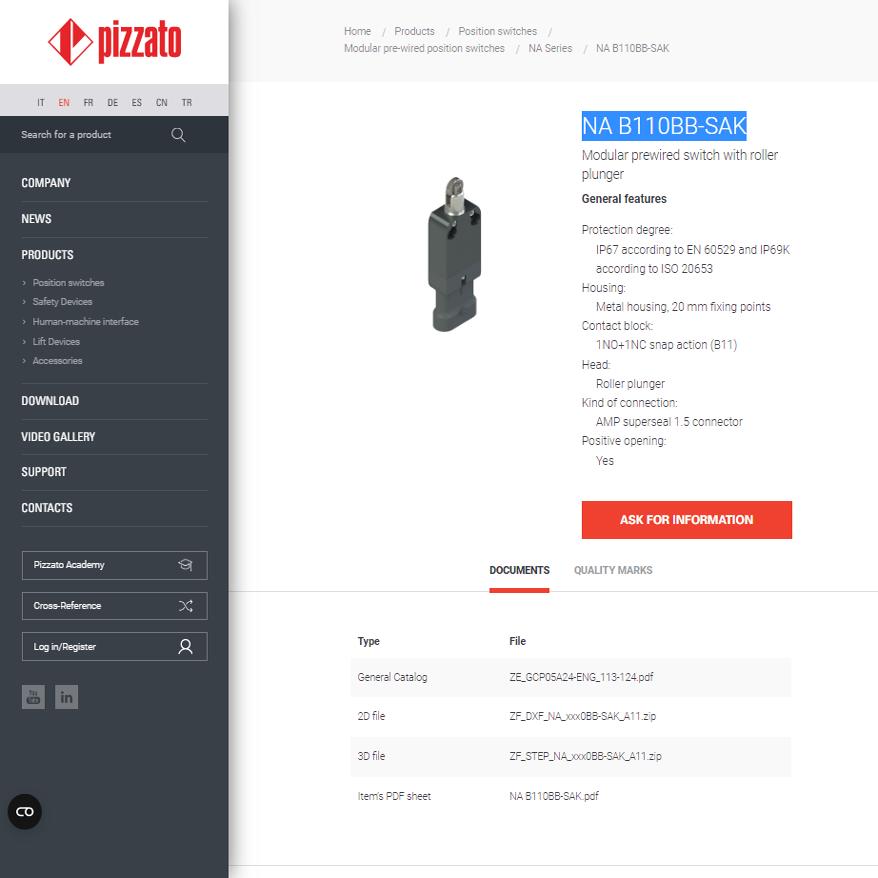Click '3D file' type cell
This screenshot has height=878, width=878.
point(371,756)
